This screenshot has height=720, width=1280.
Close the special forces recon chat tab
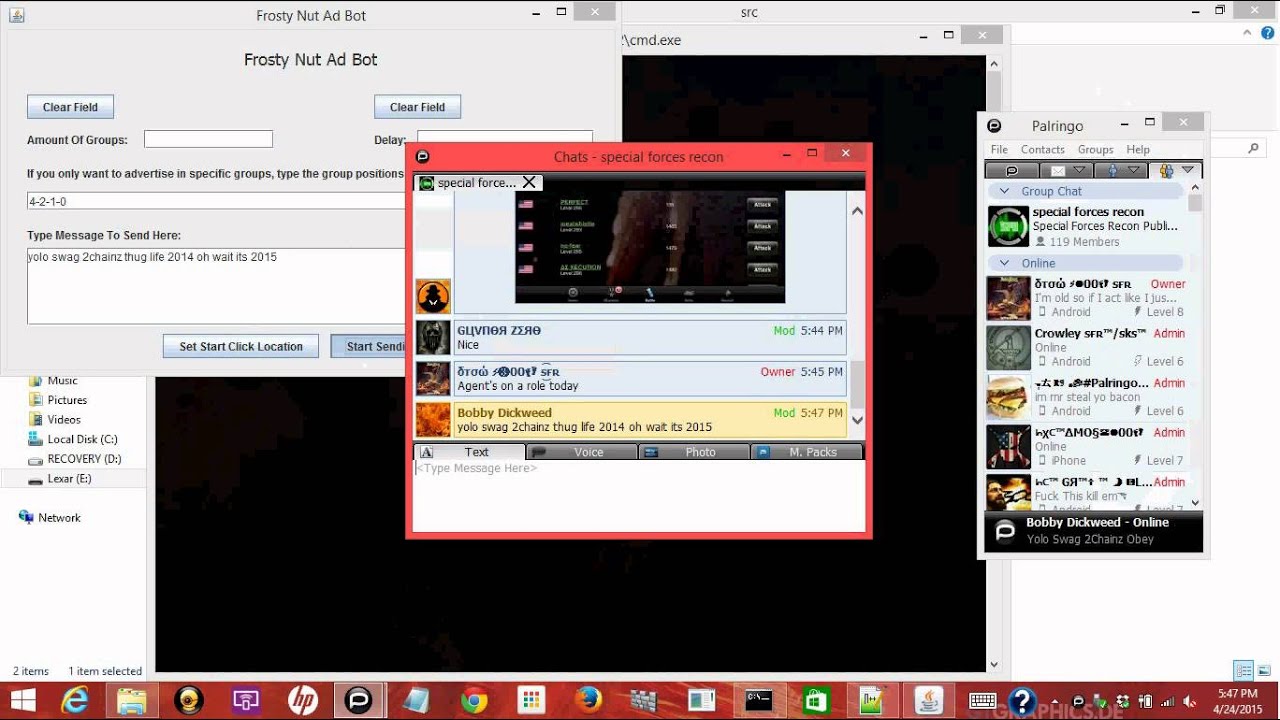click(x=530, y=182)
